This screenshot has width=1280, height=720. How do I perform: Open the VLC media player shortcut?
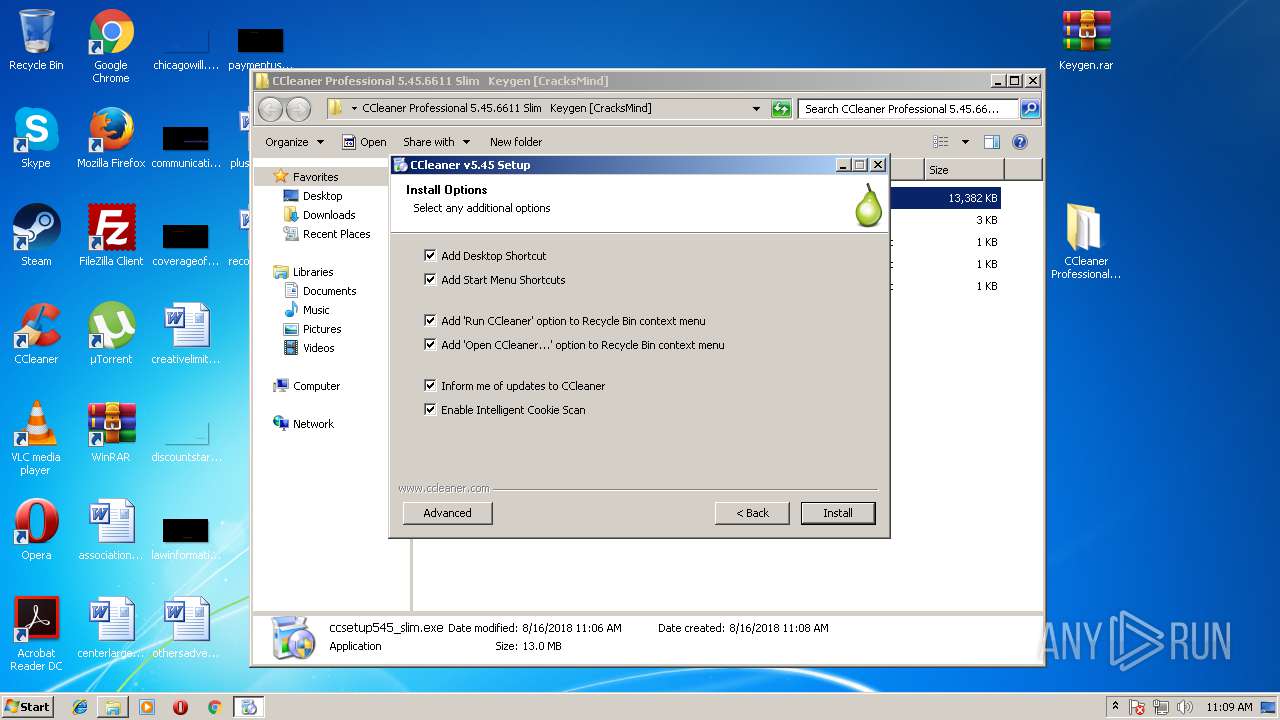pos(36,438)
